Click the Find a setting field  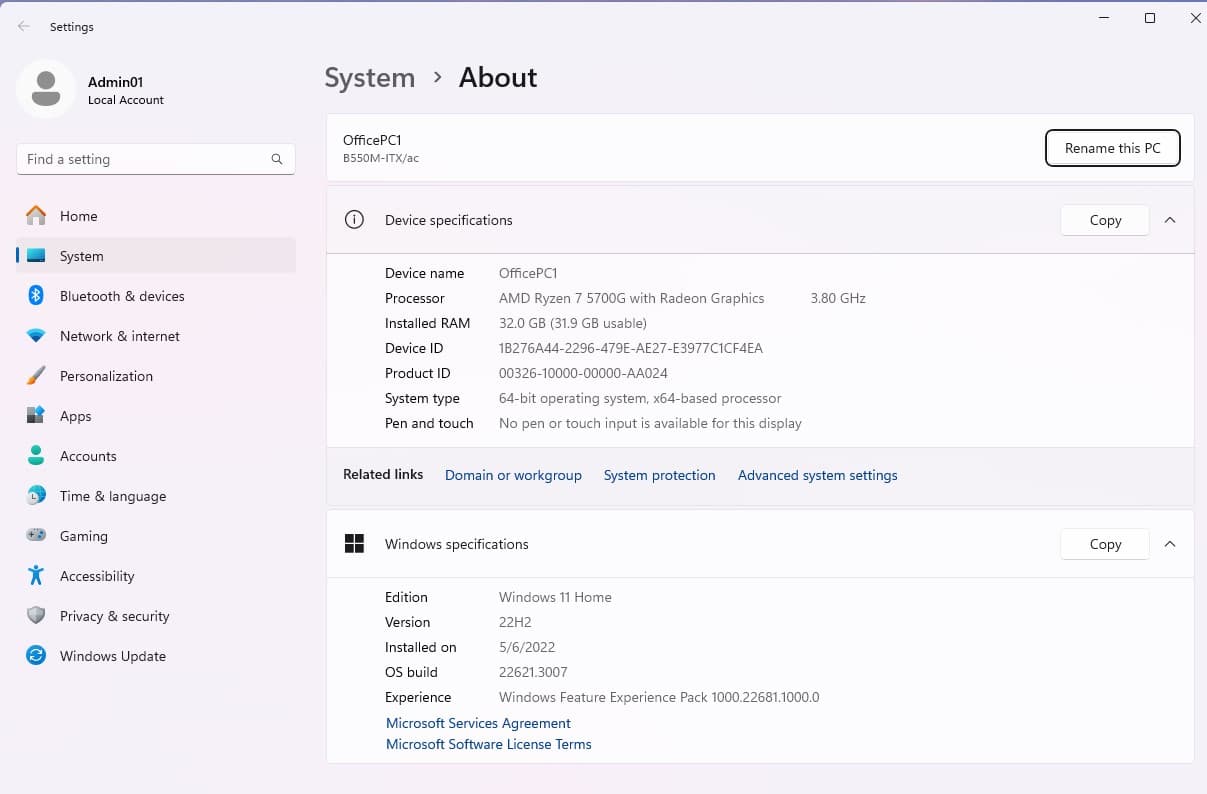156,159
